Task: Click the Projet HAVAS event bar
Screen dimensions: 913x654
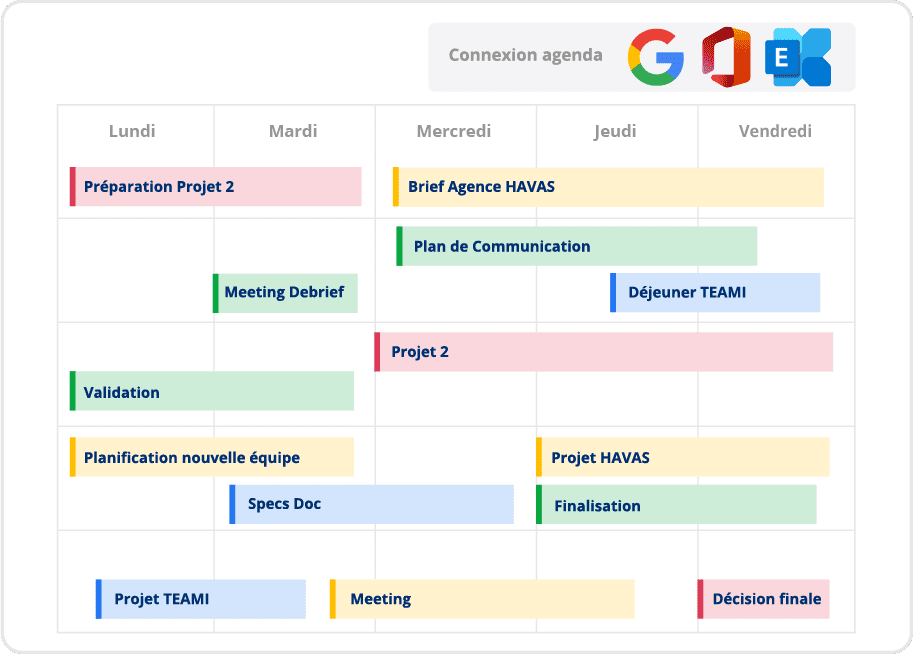Action: coord(683,458)
